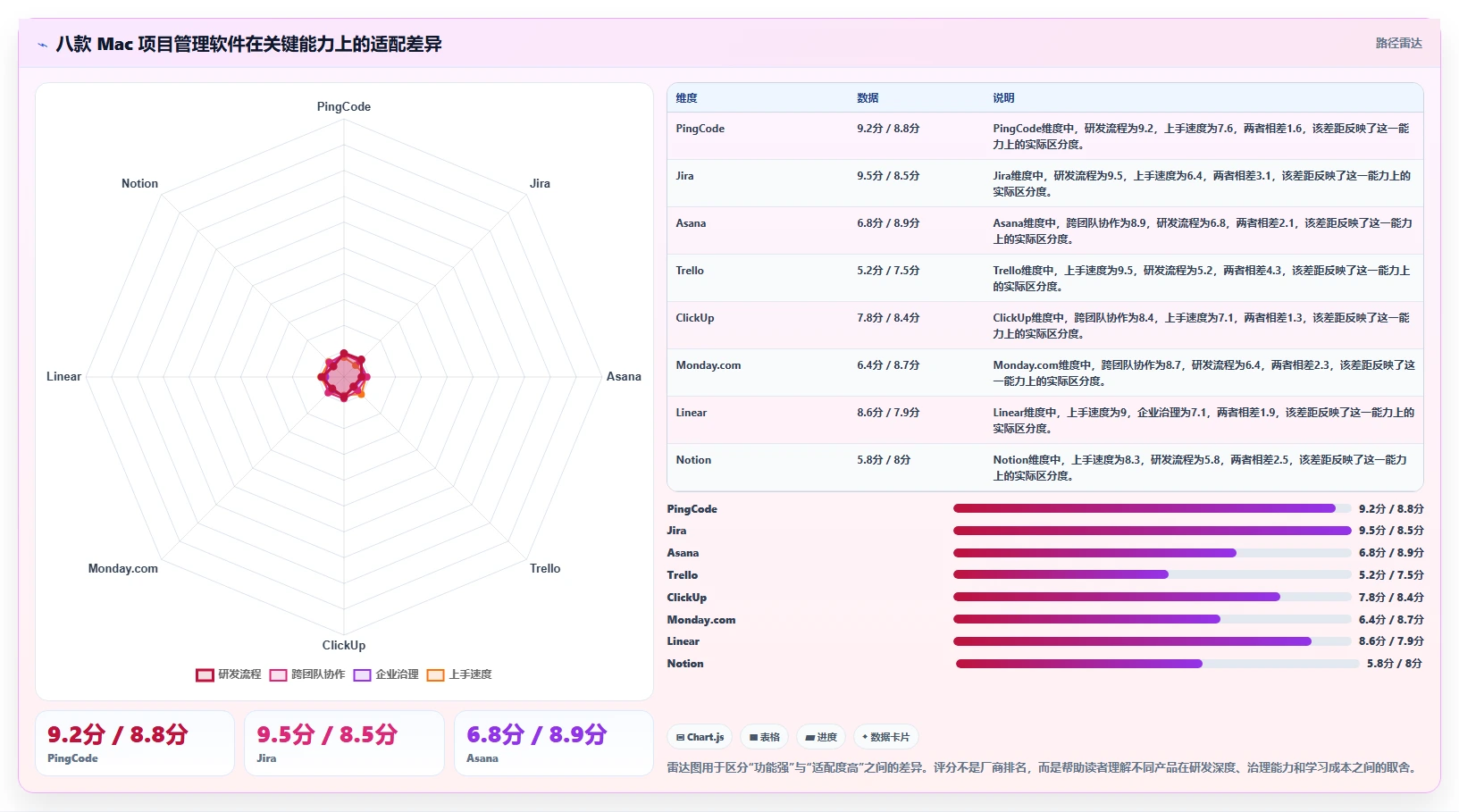Click the 说明 column header
The height and width of the screenshot is (812, 1459).
coord(1003,98)
